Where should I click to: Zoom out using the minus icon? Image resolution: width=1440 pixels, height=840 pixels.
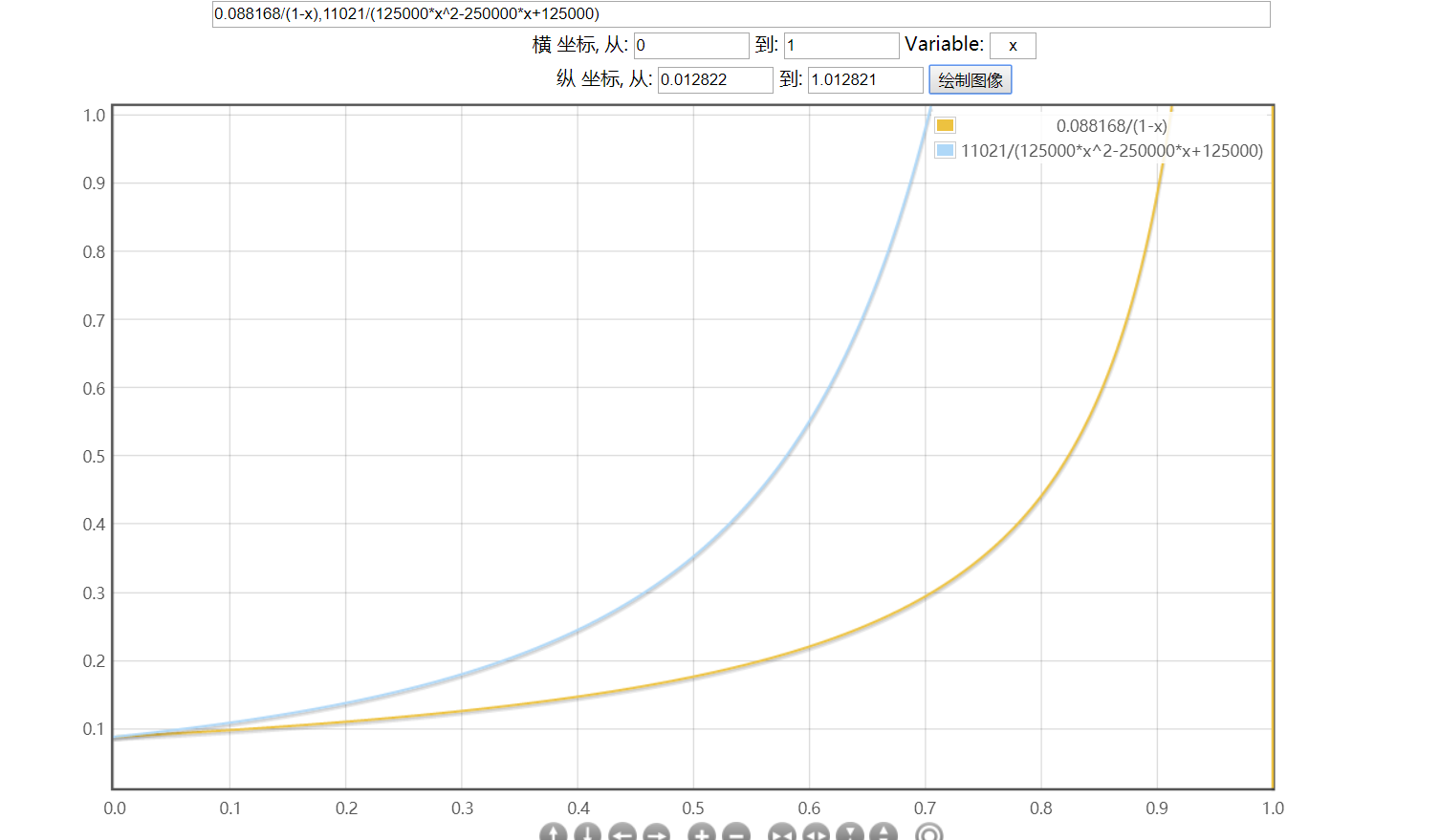click(x=735, y=833)
